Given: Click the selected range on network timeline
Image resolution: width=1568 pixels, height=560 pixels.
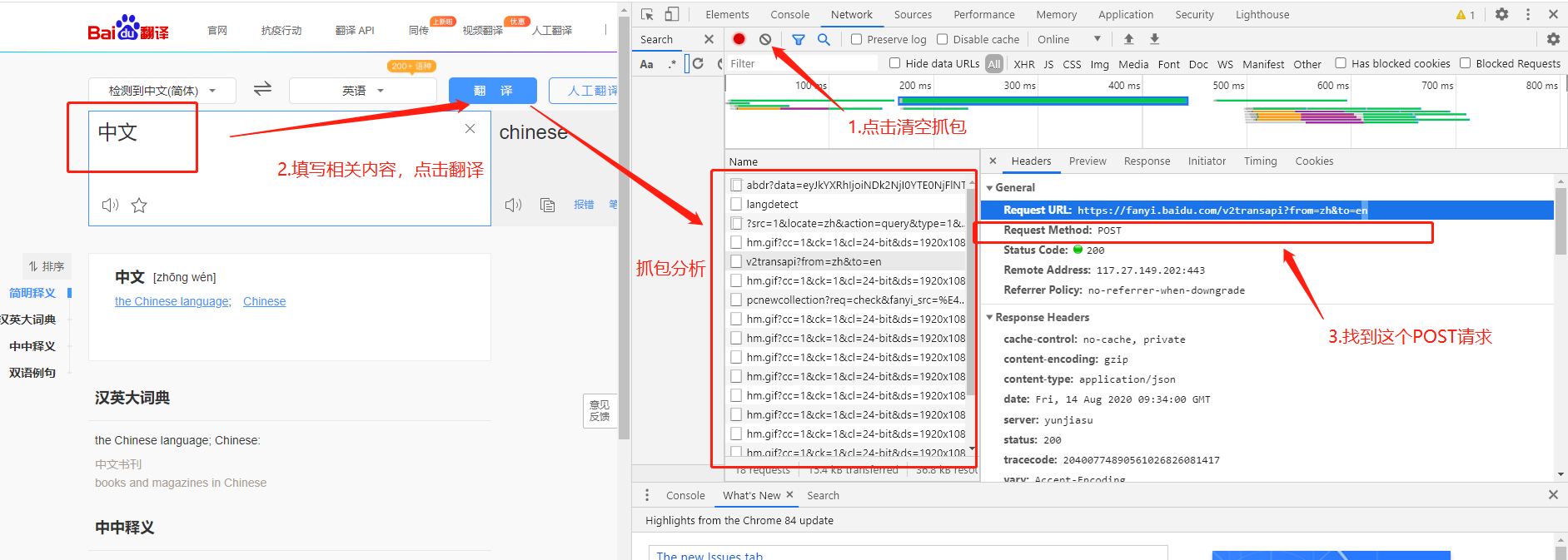Looking at the screenshot, I should (1043, 101).
